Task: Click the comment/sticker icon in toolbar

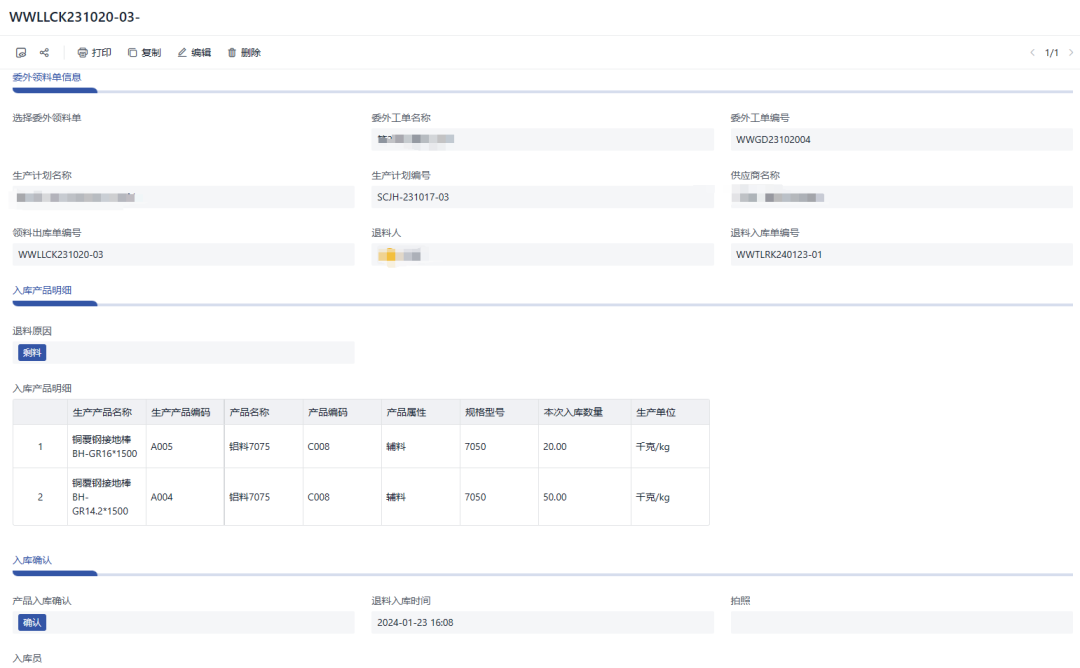Action: pos(21,53)
